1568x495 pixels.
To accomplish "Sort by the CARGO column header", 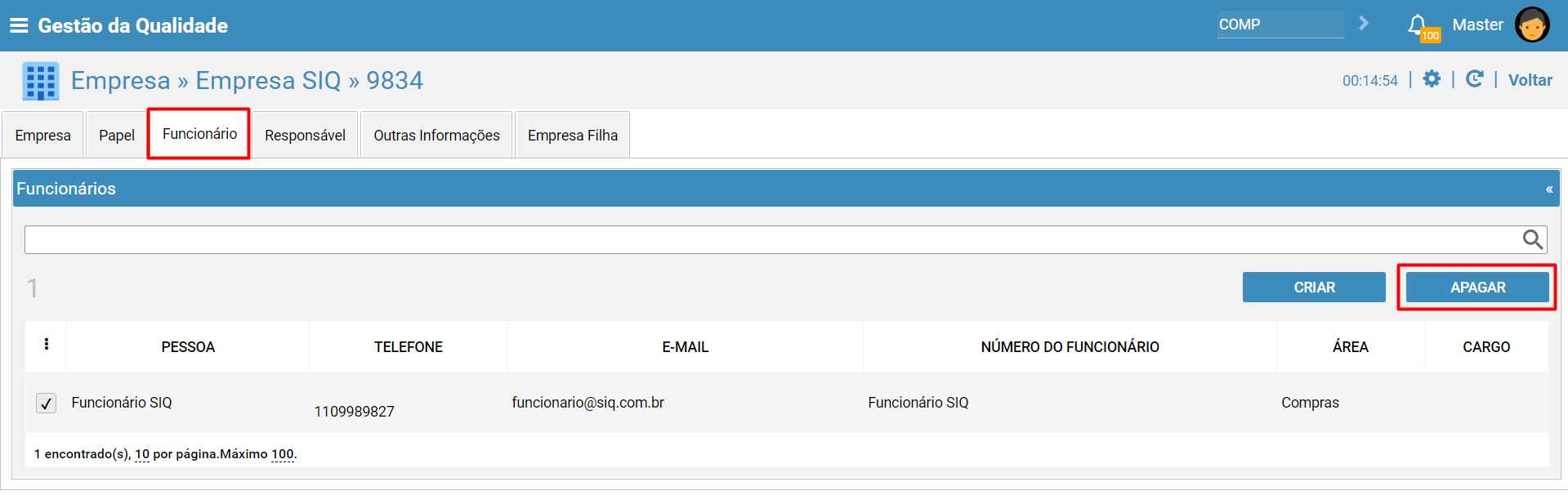I will click(x=1486, y=347).
